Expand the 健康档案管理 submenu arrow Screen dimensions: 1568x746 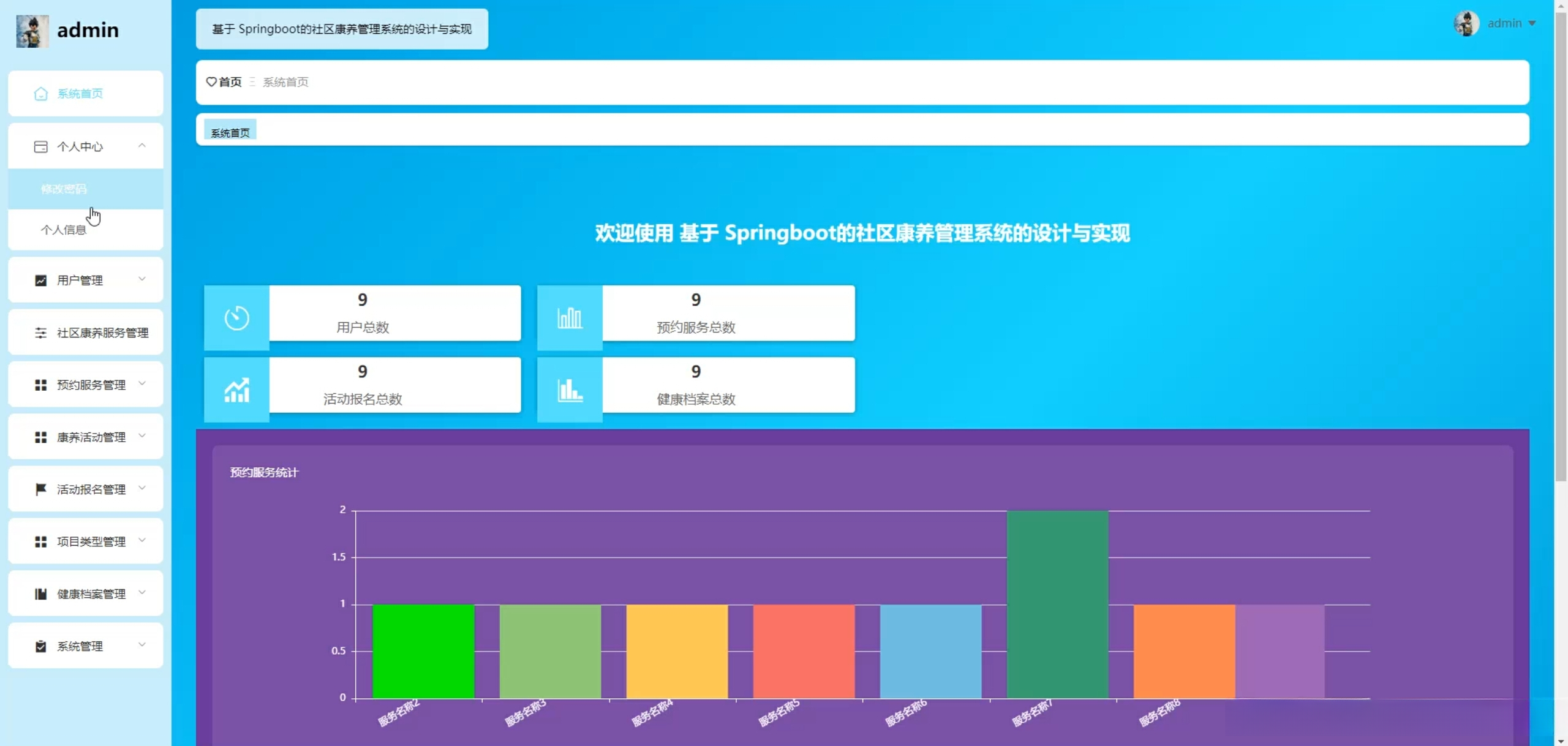142,593
